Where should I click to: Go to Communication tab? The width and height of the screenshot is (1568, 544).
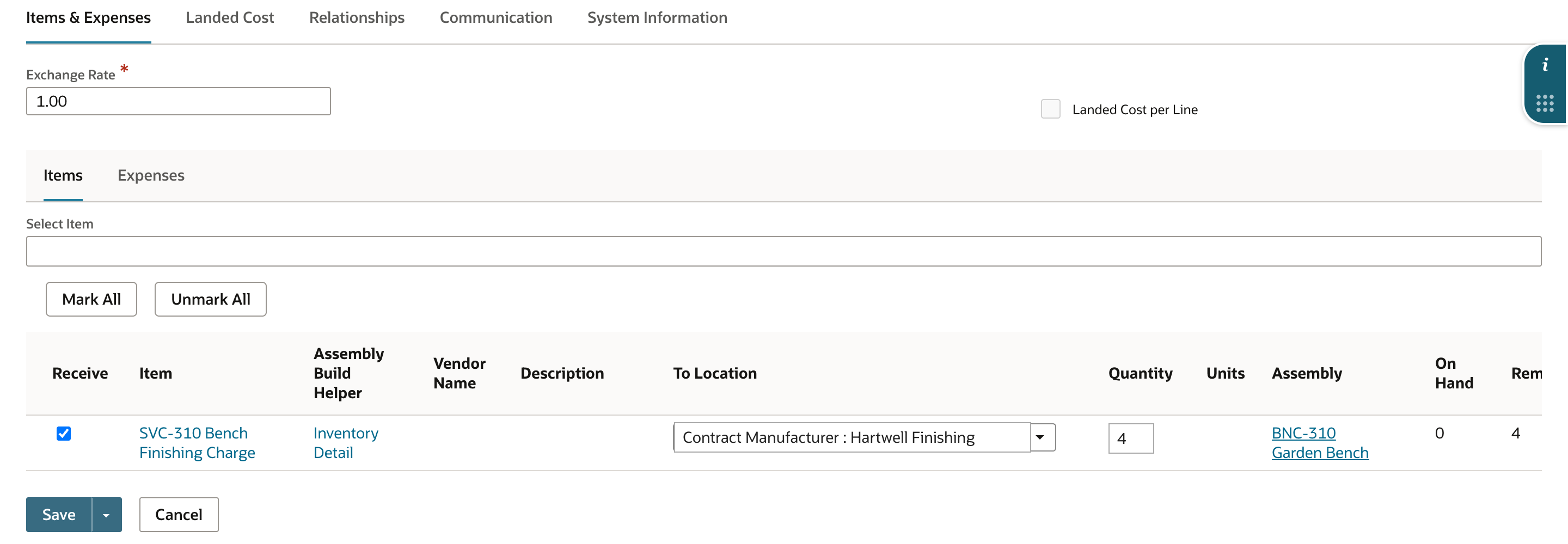coord(495,17)
